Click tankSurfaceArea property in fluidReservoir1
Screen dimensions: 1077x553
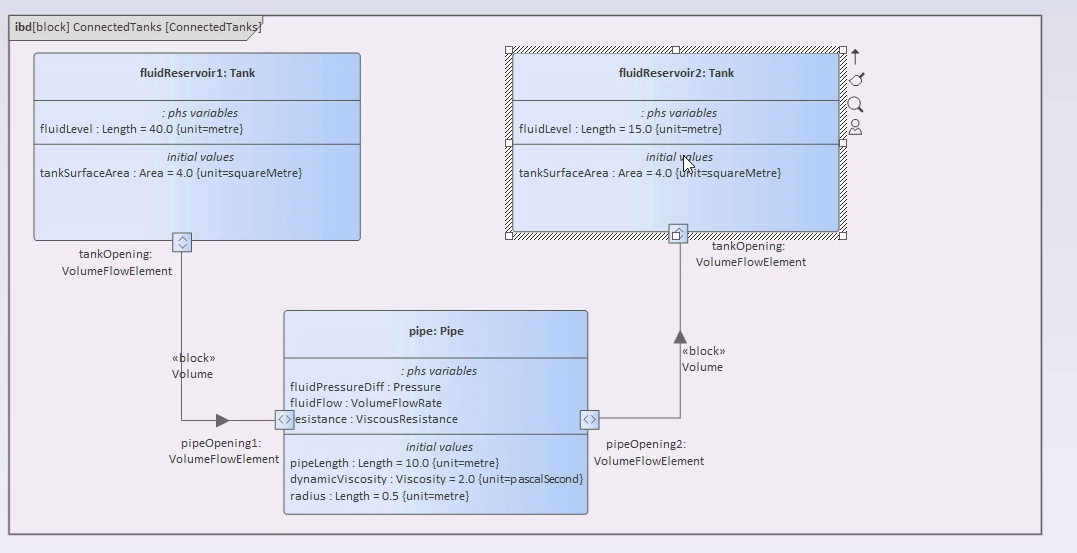point(171,173)
